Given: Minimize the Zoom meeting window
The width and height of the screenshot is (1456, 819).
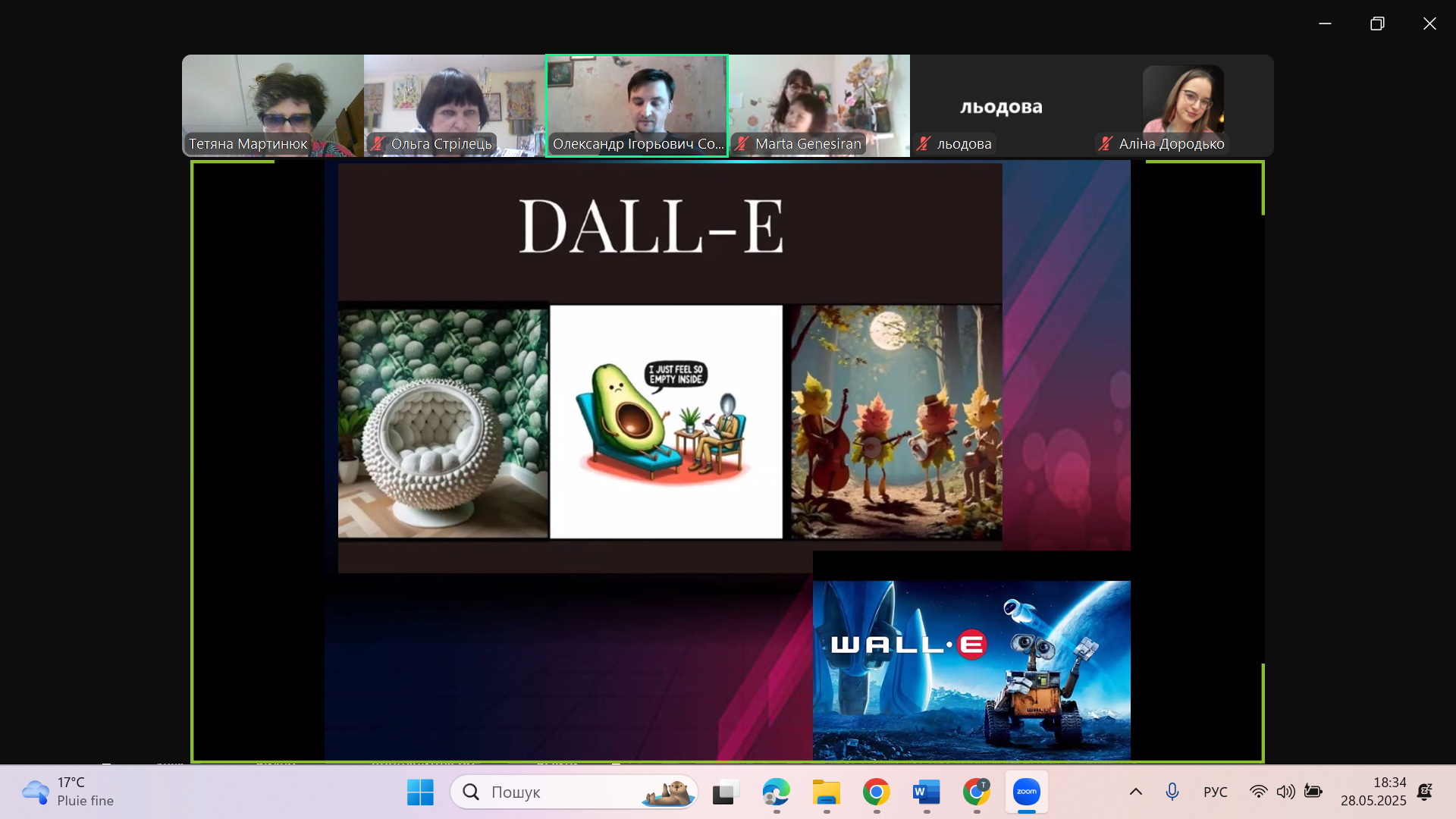Looking at the screenshot, I should pyautogui.click(x=1325, y=24).
